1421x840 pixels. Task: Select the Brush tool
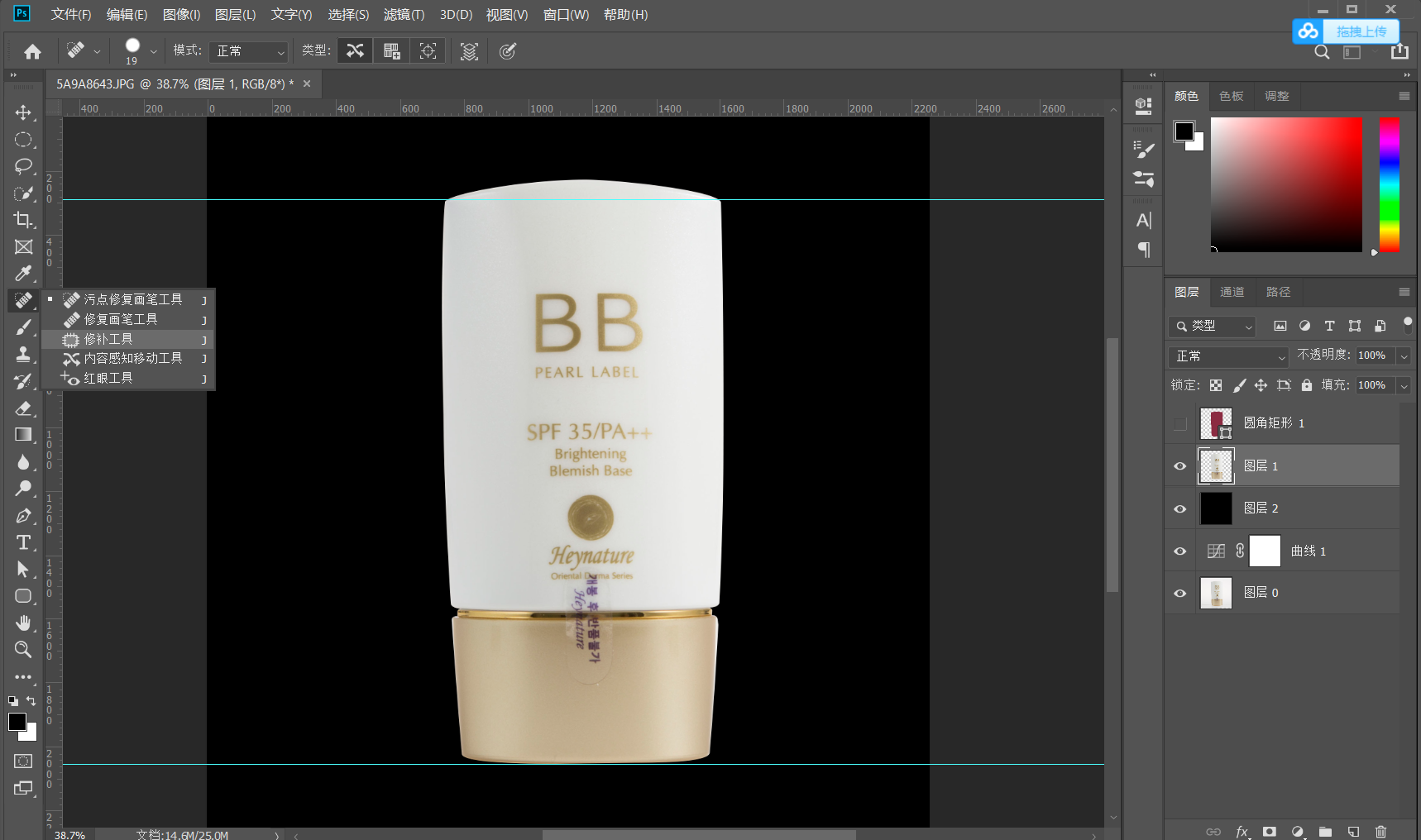click(x=23, y=327)
